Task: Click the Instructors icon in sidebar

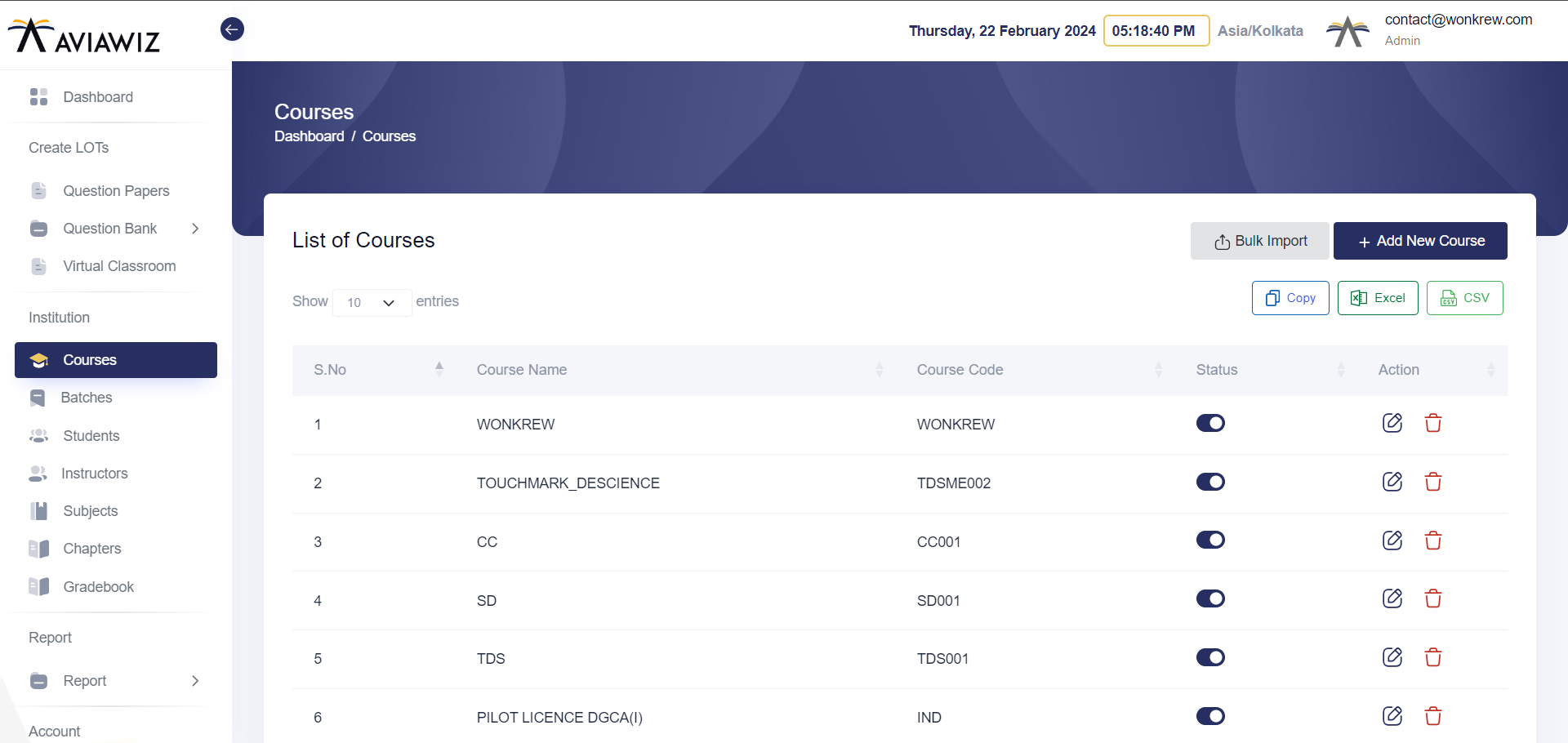Action: [38, 474]
